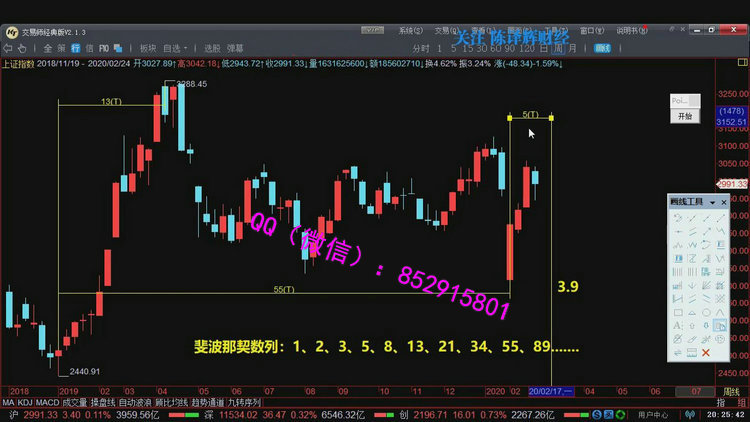Click the 开始 button

683,116
